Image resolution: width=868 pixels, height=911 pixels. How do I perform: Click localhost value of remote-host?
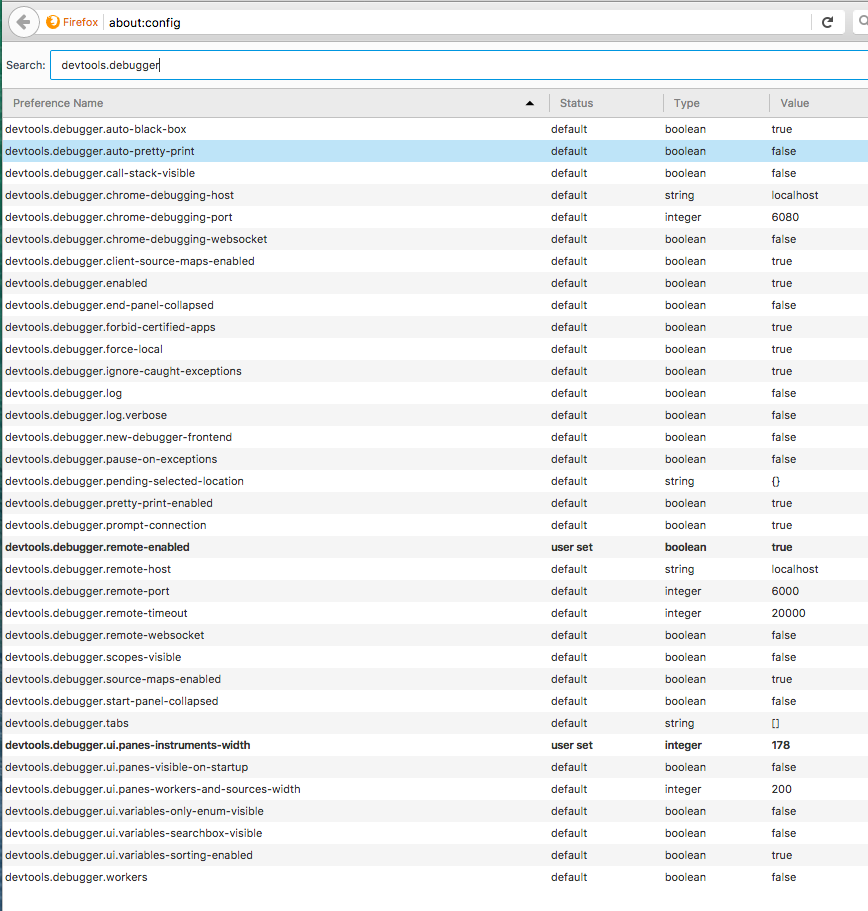[x=795, y=569]
